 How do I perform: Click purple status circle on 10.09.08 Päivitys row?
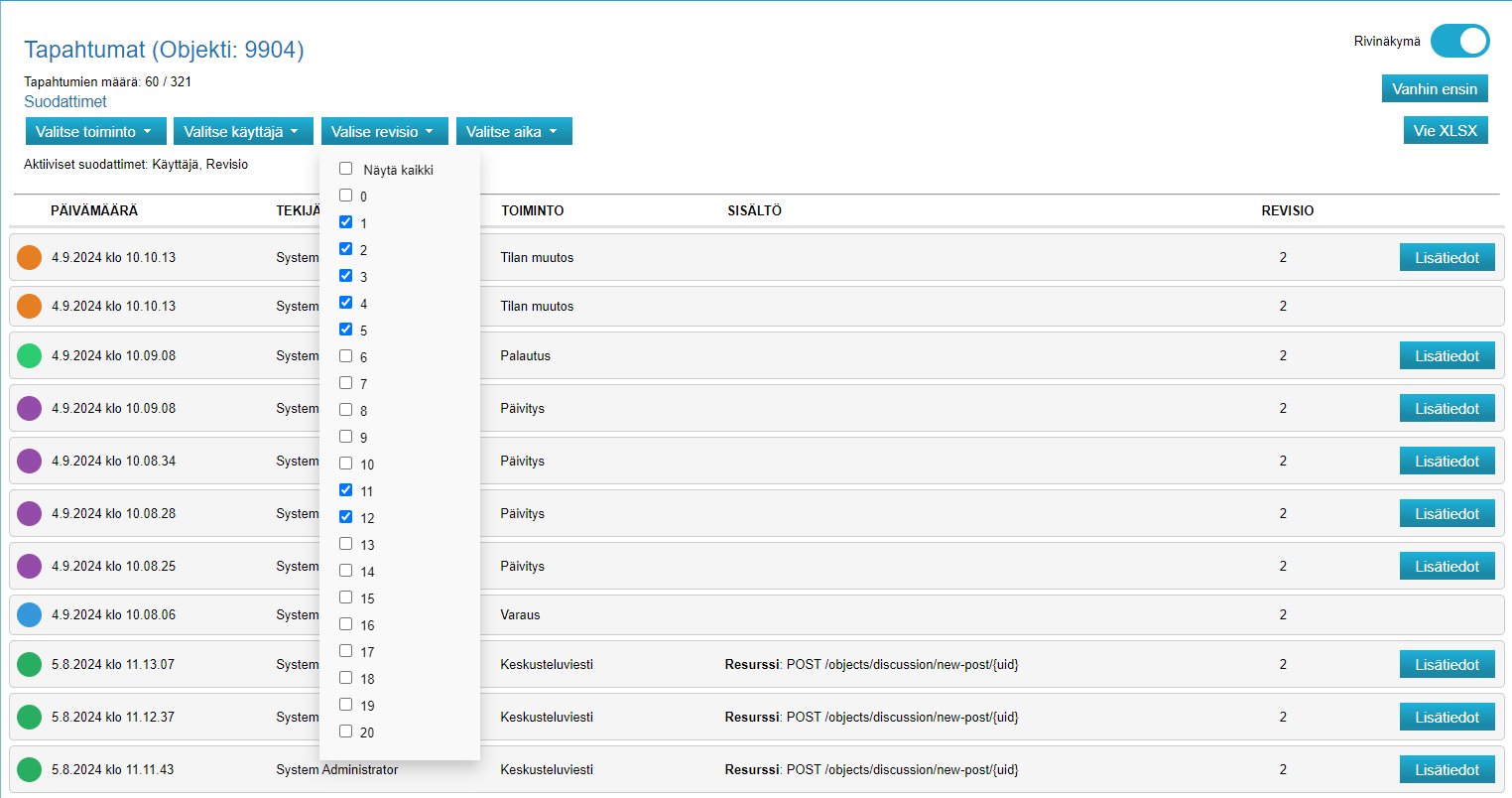[x=30, y=408]
